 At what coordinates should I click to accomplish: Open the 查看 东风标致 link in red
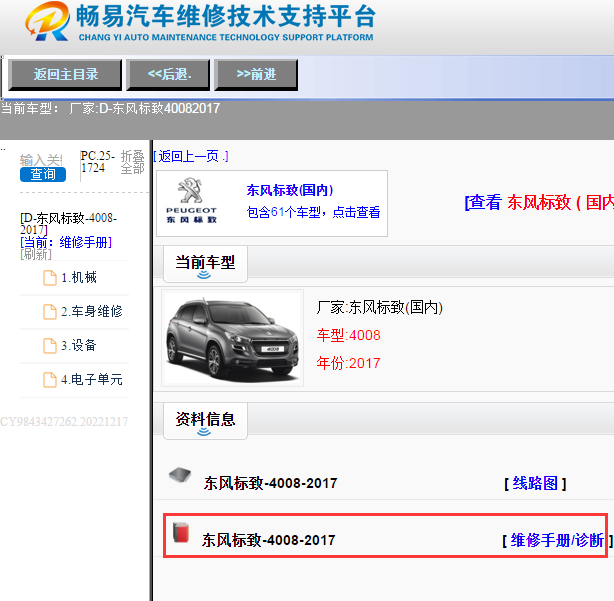539,203
